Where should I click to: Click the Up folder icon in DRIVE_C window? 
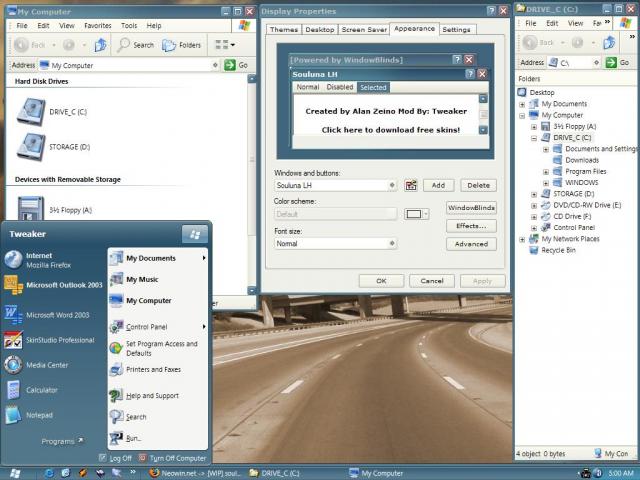pyautogui.click(x=609, y=42)
